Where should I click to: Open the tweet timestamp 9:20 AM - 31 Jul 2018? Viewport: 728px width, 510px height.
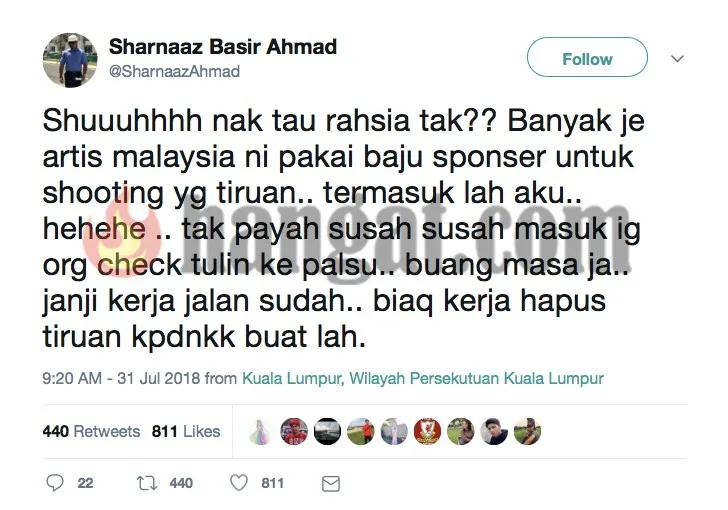click(x=121, y=378)
